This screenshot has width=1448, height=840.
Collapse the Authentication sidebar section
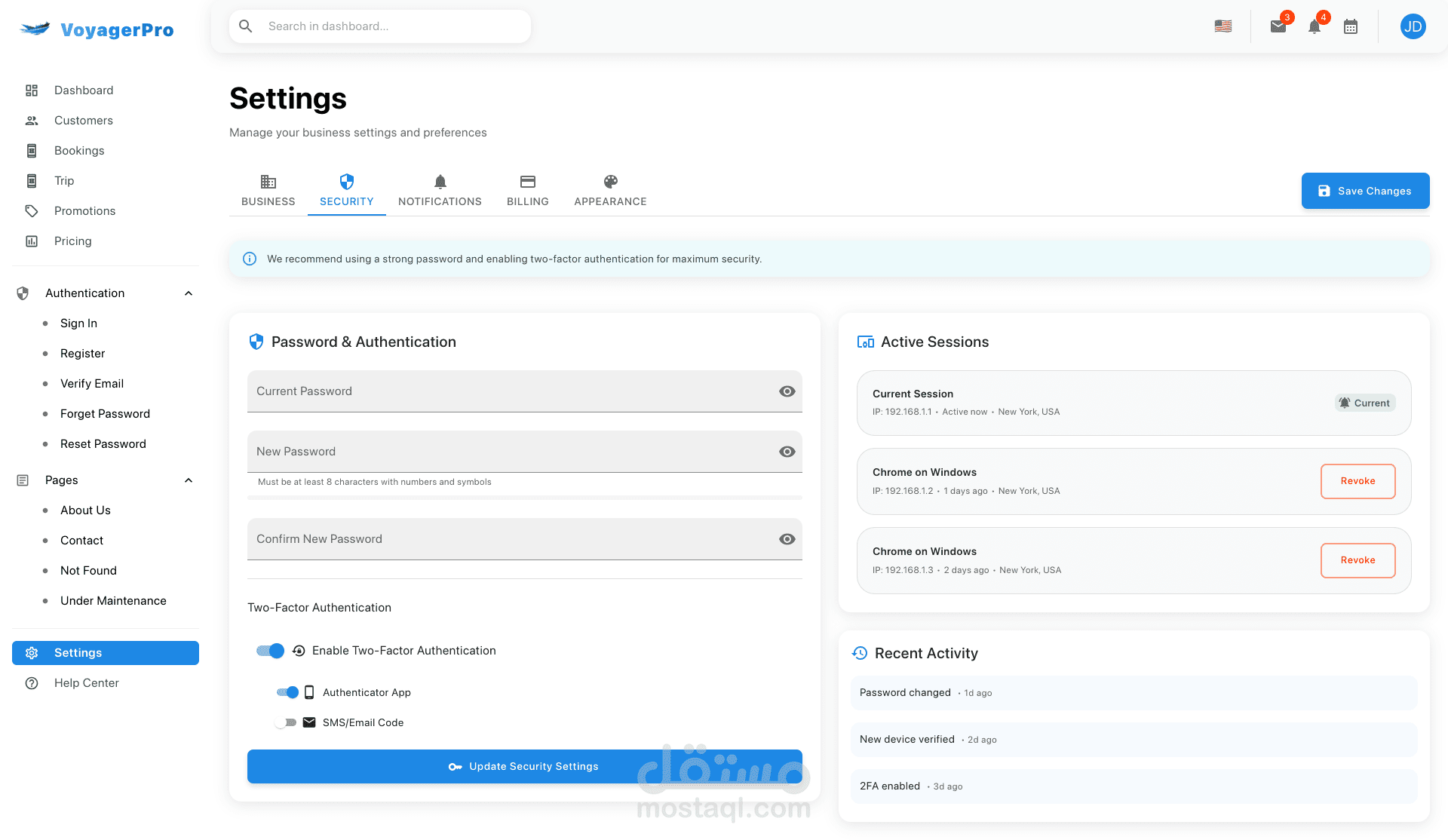tap(189, 293)
